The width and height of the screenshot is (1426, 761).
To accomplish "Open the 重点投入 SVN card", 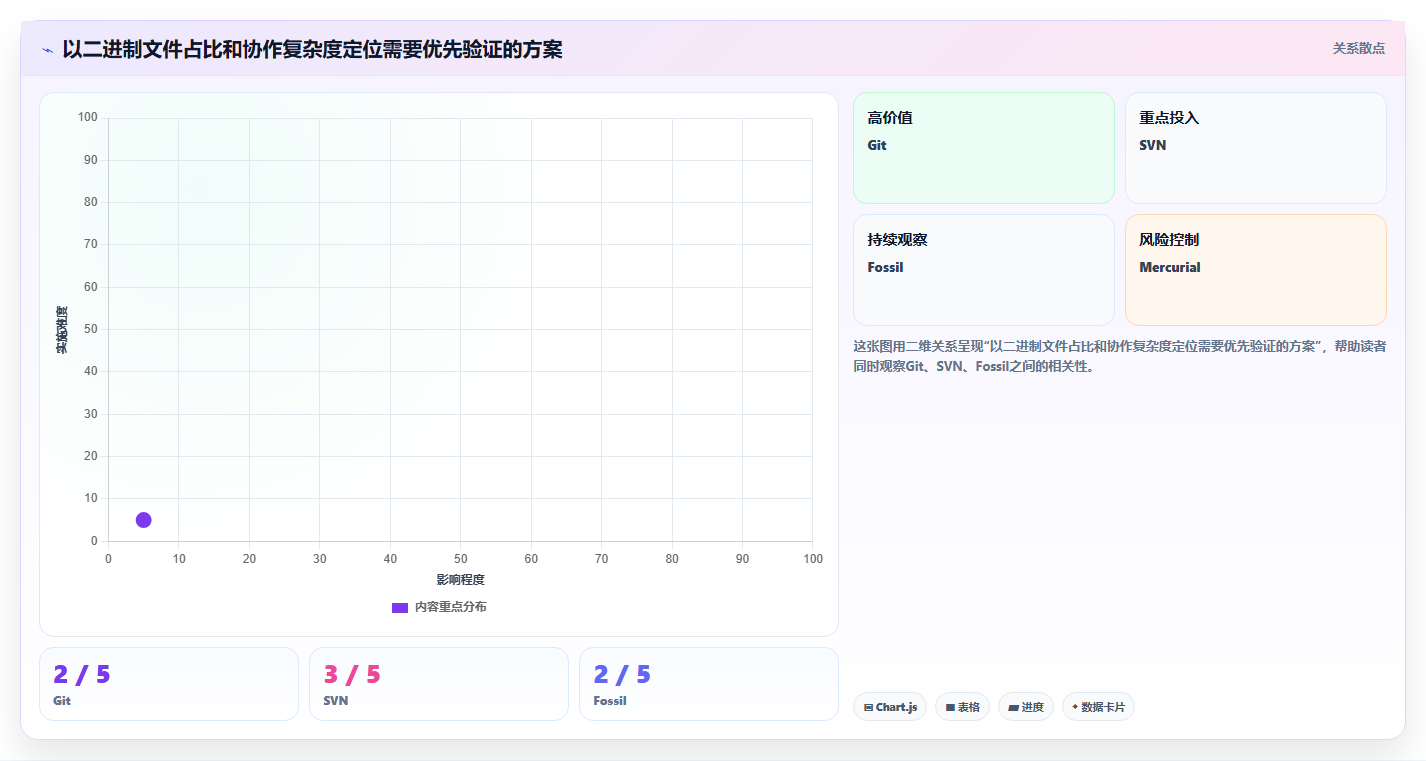I will click(1255, 148).
